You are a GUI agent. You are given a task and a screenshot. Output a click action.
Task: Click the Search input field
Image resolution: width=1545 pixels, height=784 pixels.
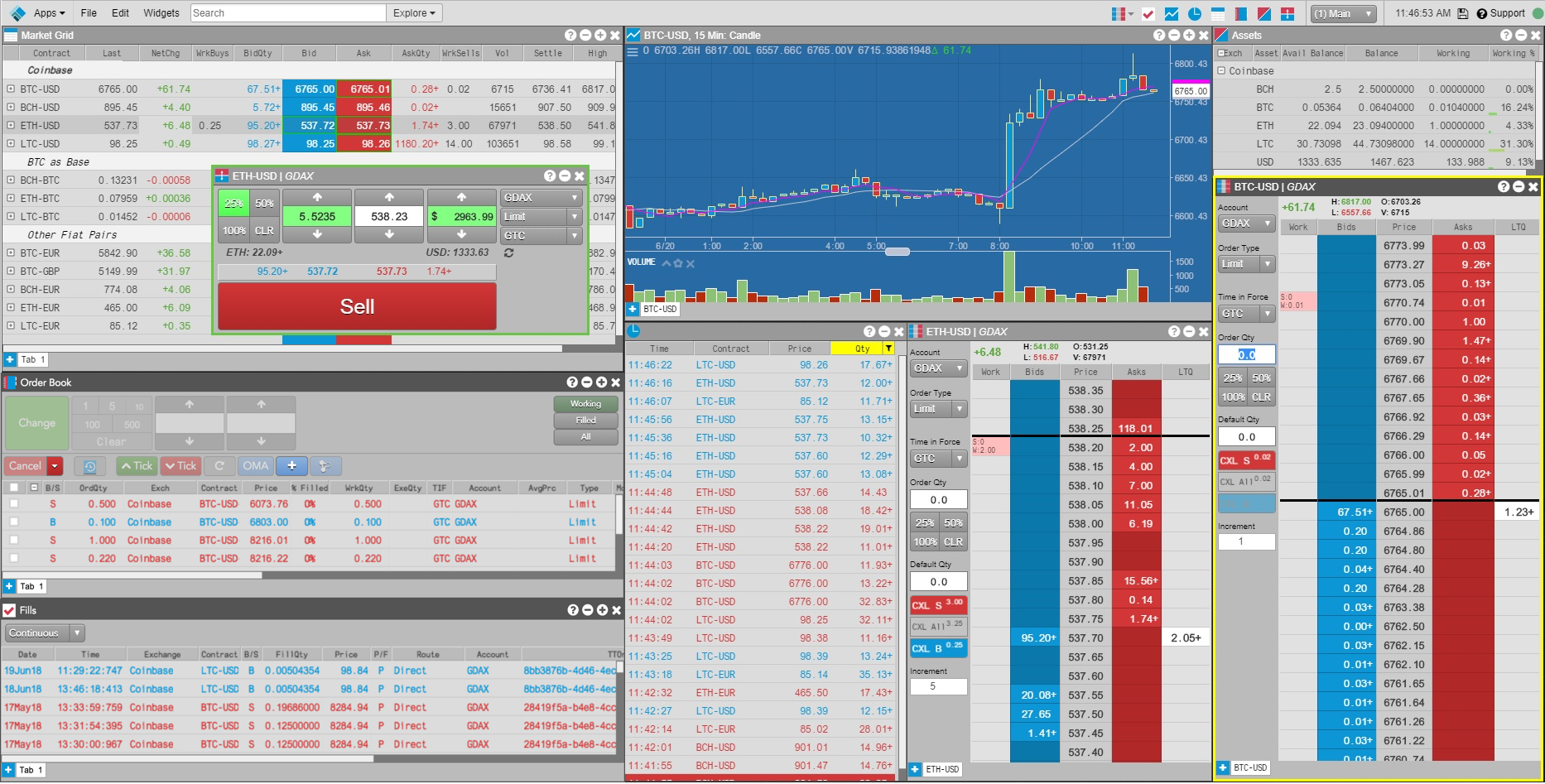click(288, 13)
